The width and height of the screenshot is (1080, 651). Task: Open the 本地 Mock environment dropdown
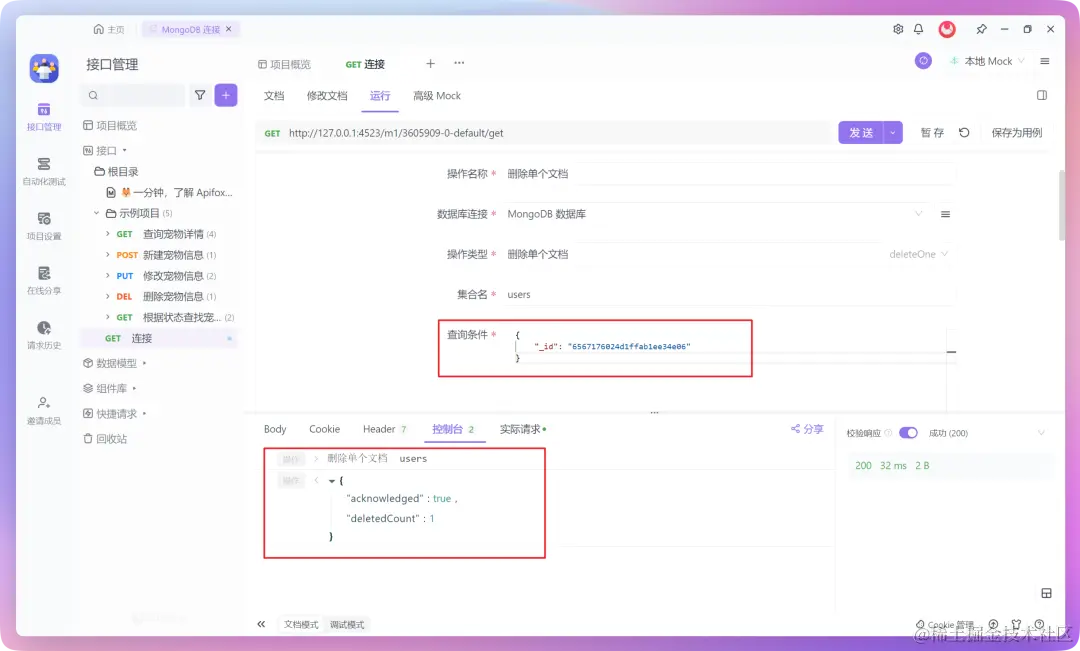pyautogui.click(x=987, y=61)
